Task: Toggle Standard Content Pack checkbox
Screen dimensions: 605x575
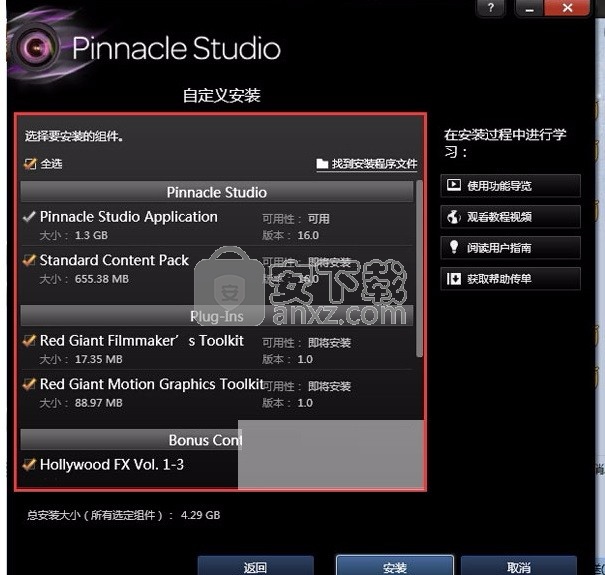Action: pyautogui.click(x=29, y=260)
